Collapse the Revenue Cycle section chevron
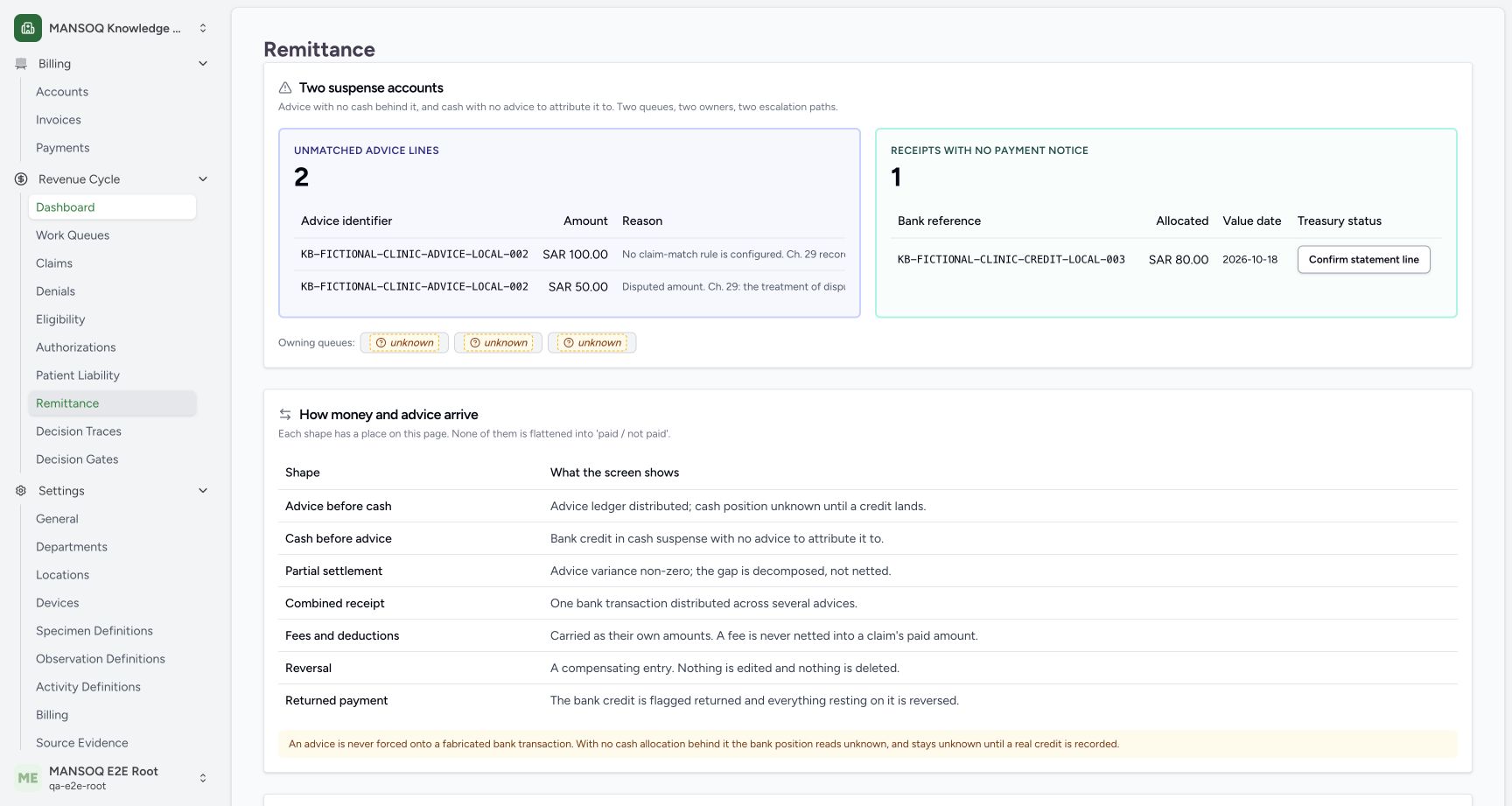The image size is (1512, 806). click(203, 179)
